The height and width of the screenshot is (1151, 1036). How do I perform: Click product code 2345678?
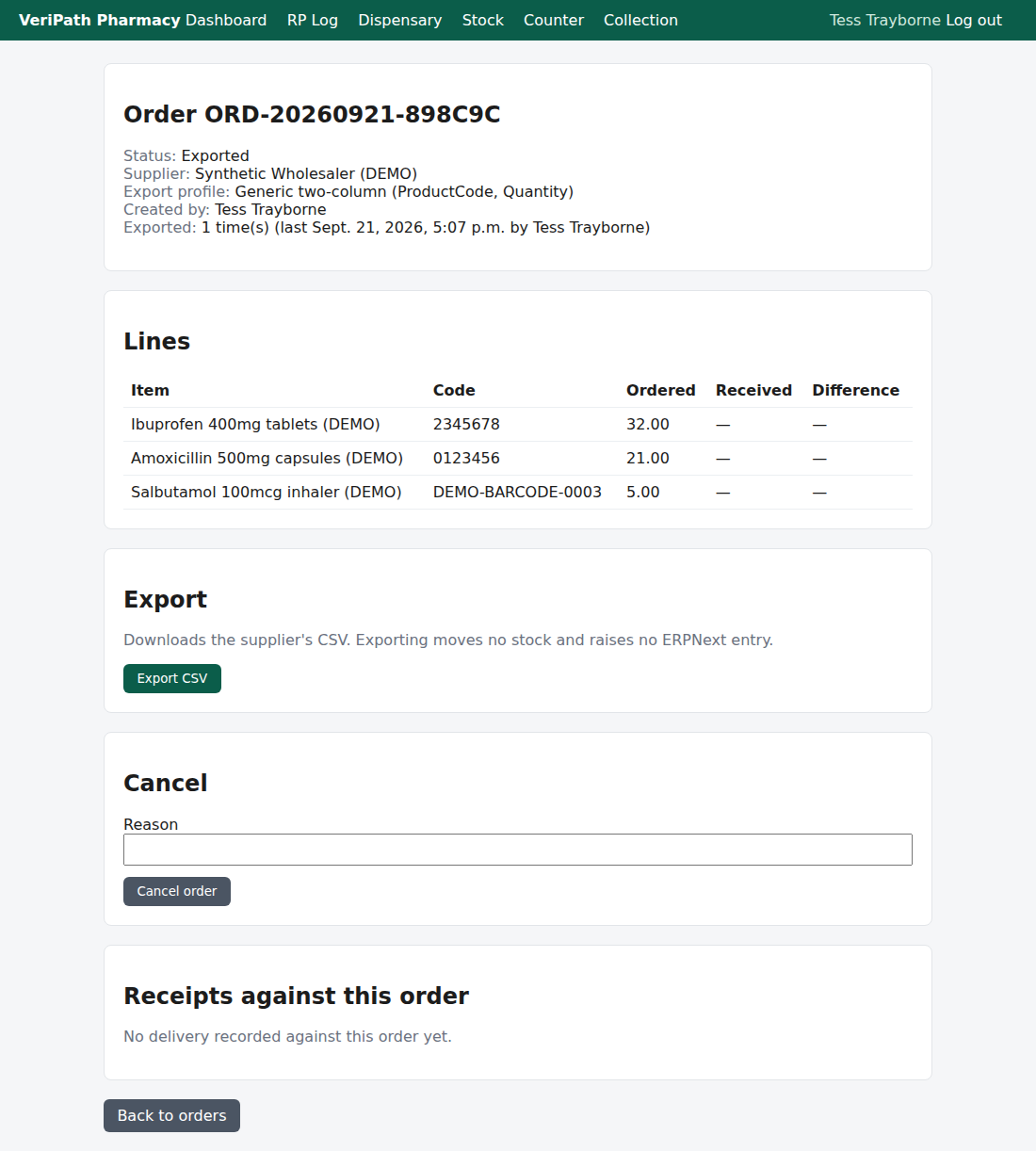coord(466,424)
